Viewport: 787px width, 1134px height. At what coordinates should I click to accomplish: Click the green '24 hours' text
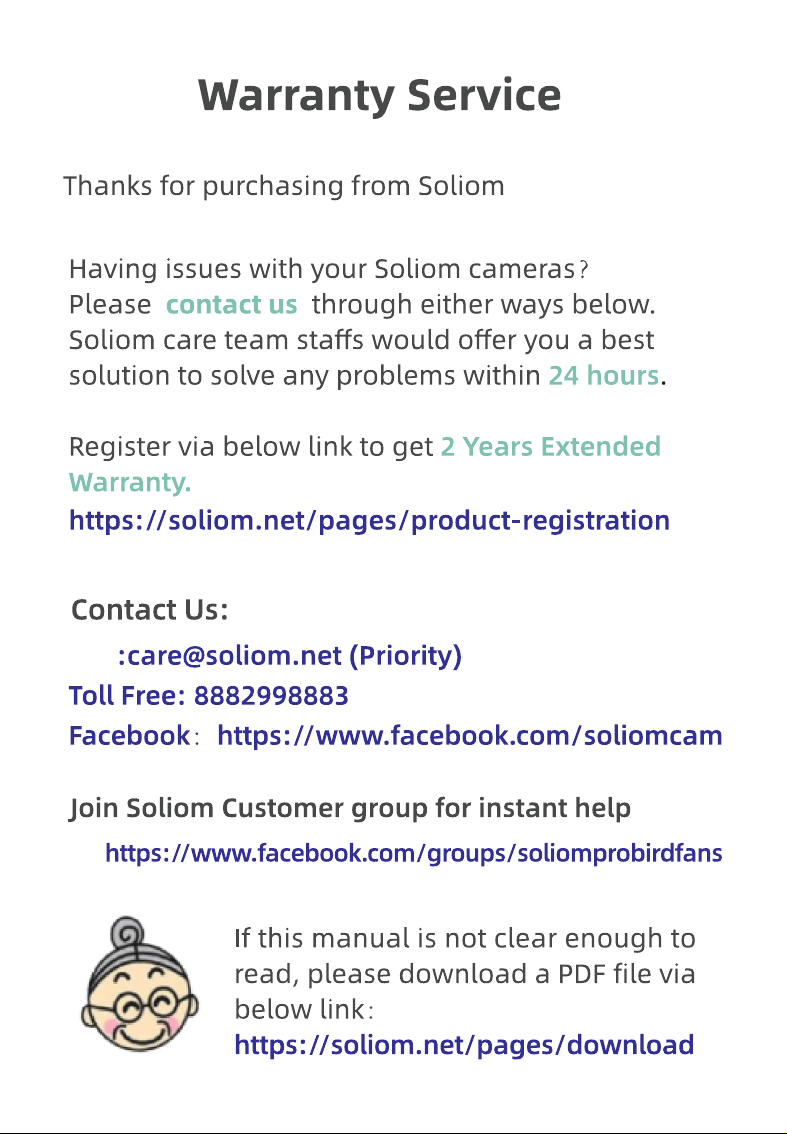click(x=603, y=375)
